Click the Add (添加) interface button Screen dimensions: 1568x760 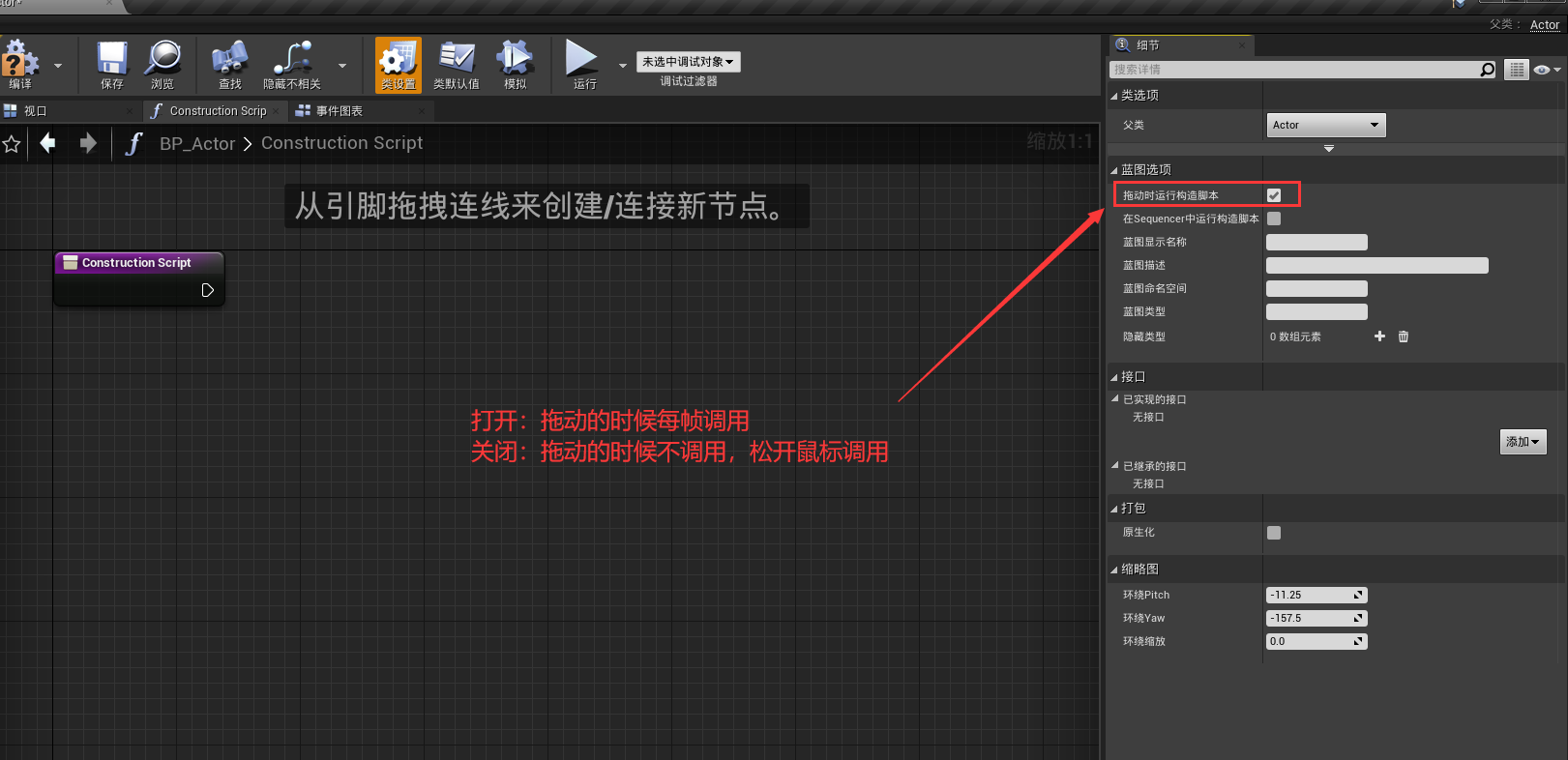pos(1523,442)
